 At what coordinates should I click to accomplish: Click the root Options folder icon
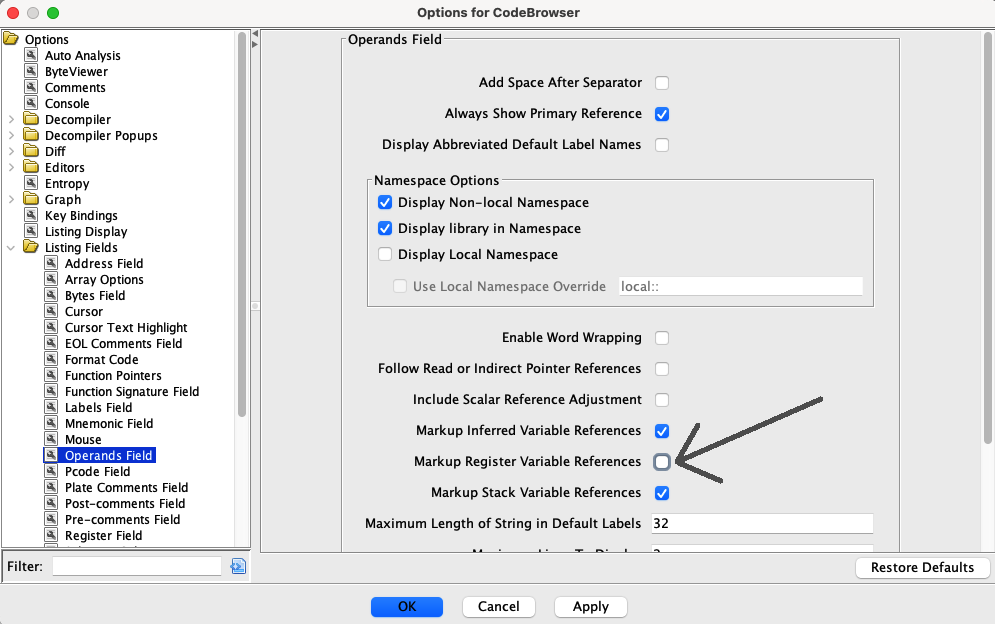click(x=11, y=39)
